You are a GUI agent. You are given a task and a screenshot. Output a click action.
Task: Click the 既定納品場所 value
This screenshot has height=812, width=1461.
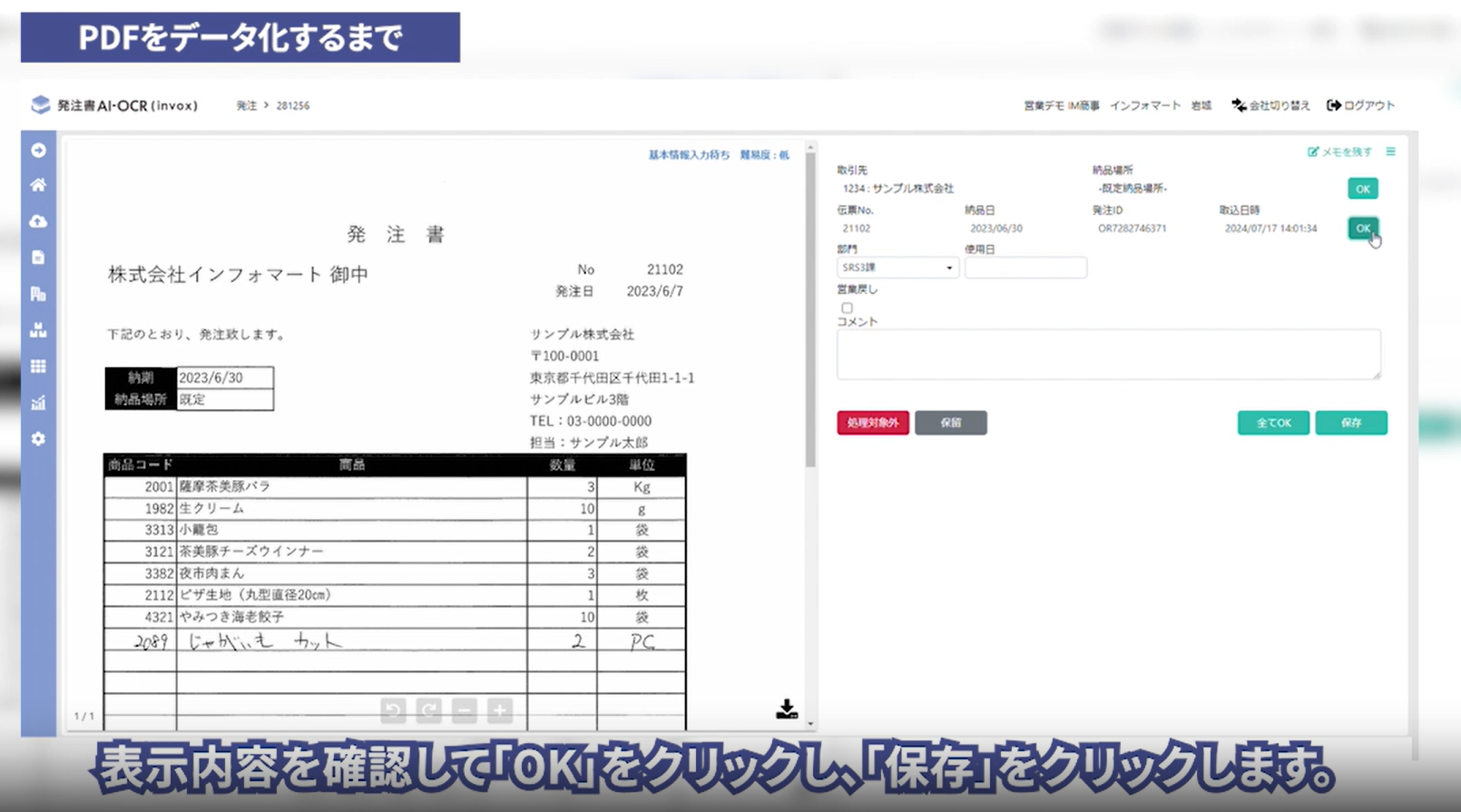point(1133,189)
